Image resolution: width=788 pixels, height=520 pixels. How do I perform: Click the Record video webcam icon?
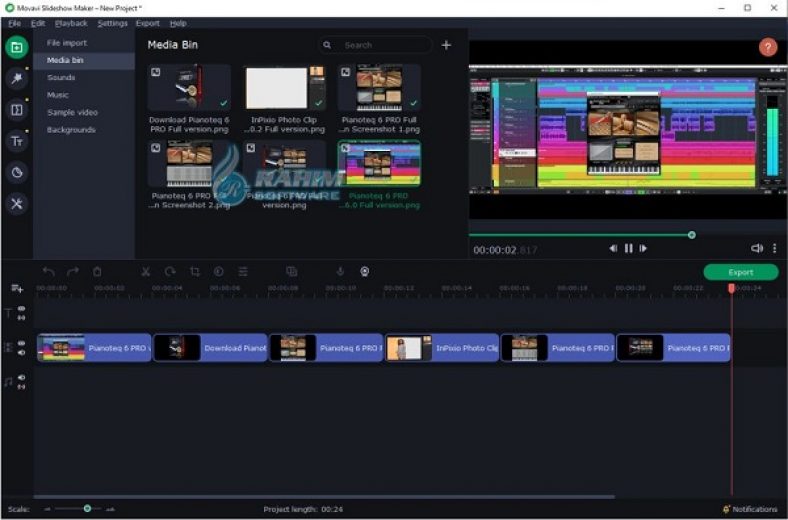click(365, 271)
